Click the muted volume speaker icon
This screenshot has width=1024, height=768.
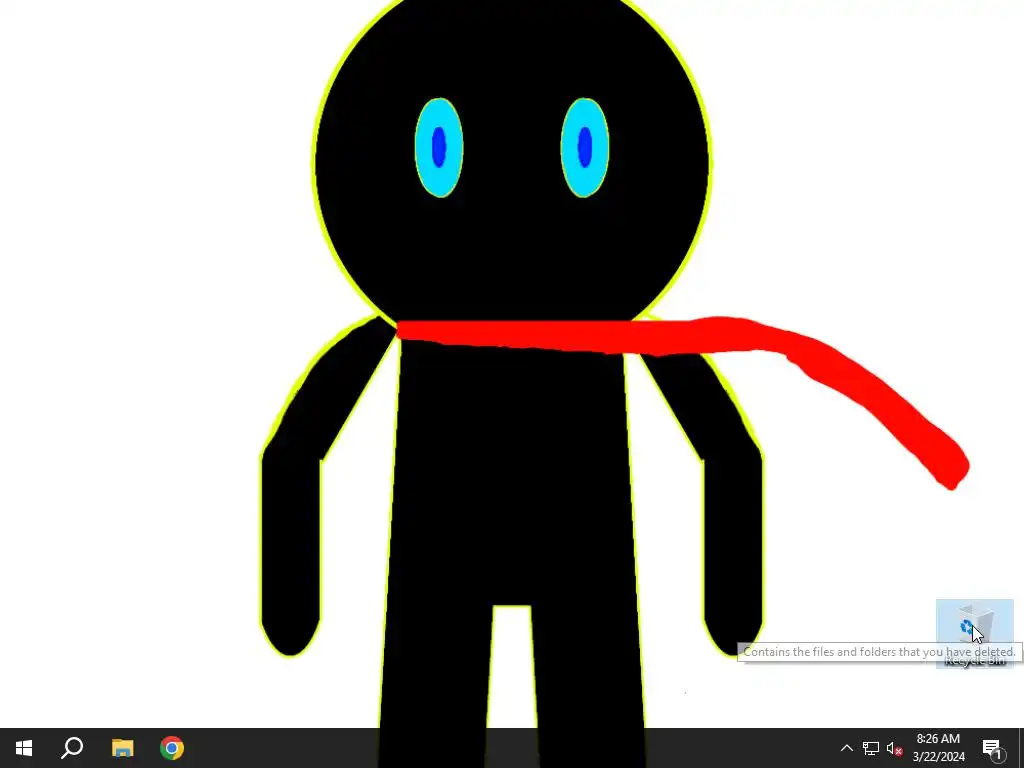[894, 748]
